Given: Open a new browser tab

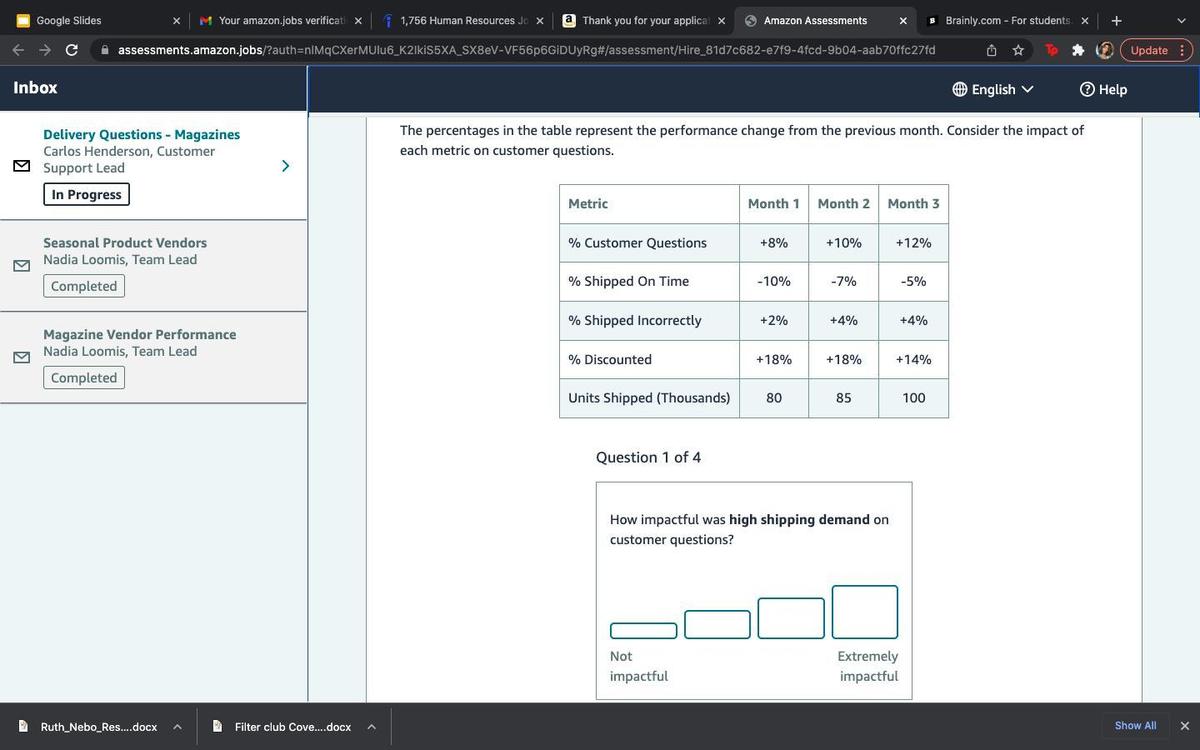Looking at the screenshot, I should point(1116,20).
